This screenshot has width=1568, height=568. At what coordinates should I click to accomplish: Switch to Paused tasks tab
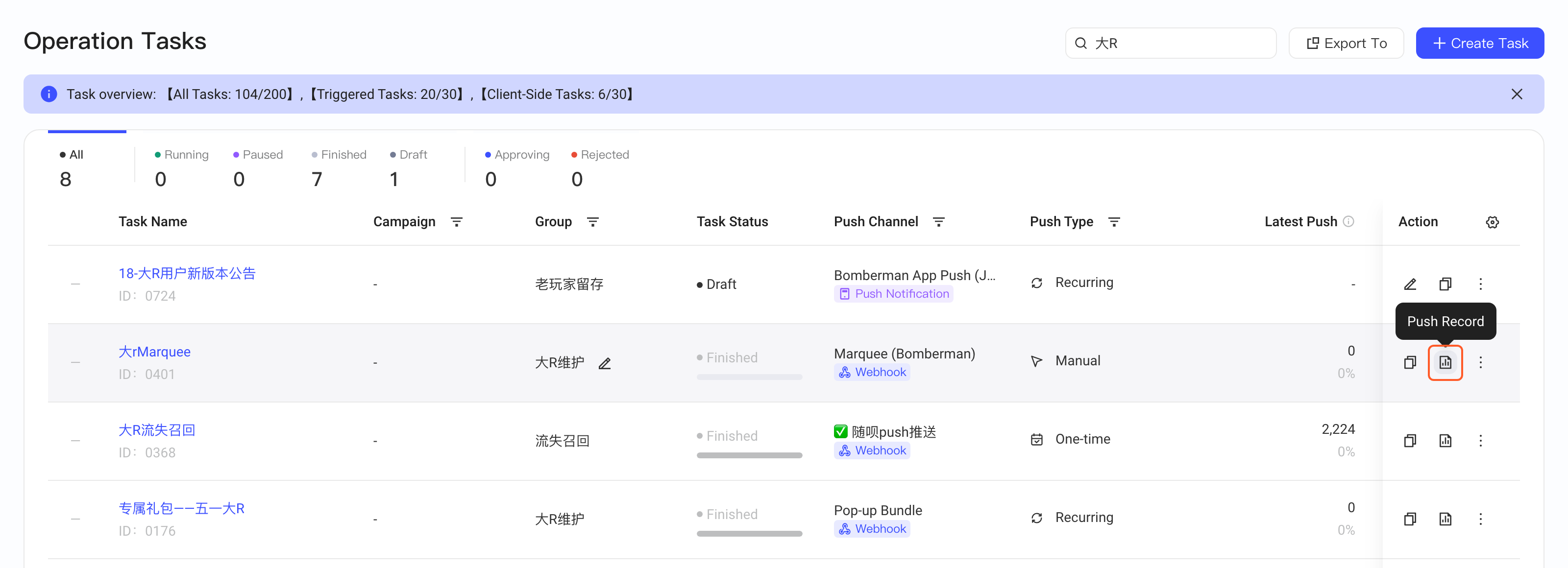pos(258,167)
